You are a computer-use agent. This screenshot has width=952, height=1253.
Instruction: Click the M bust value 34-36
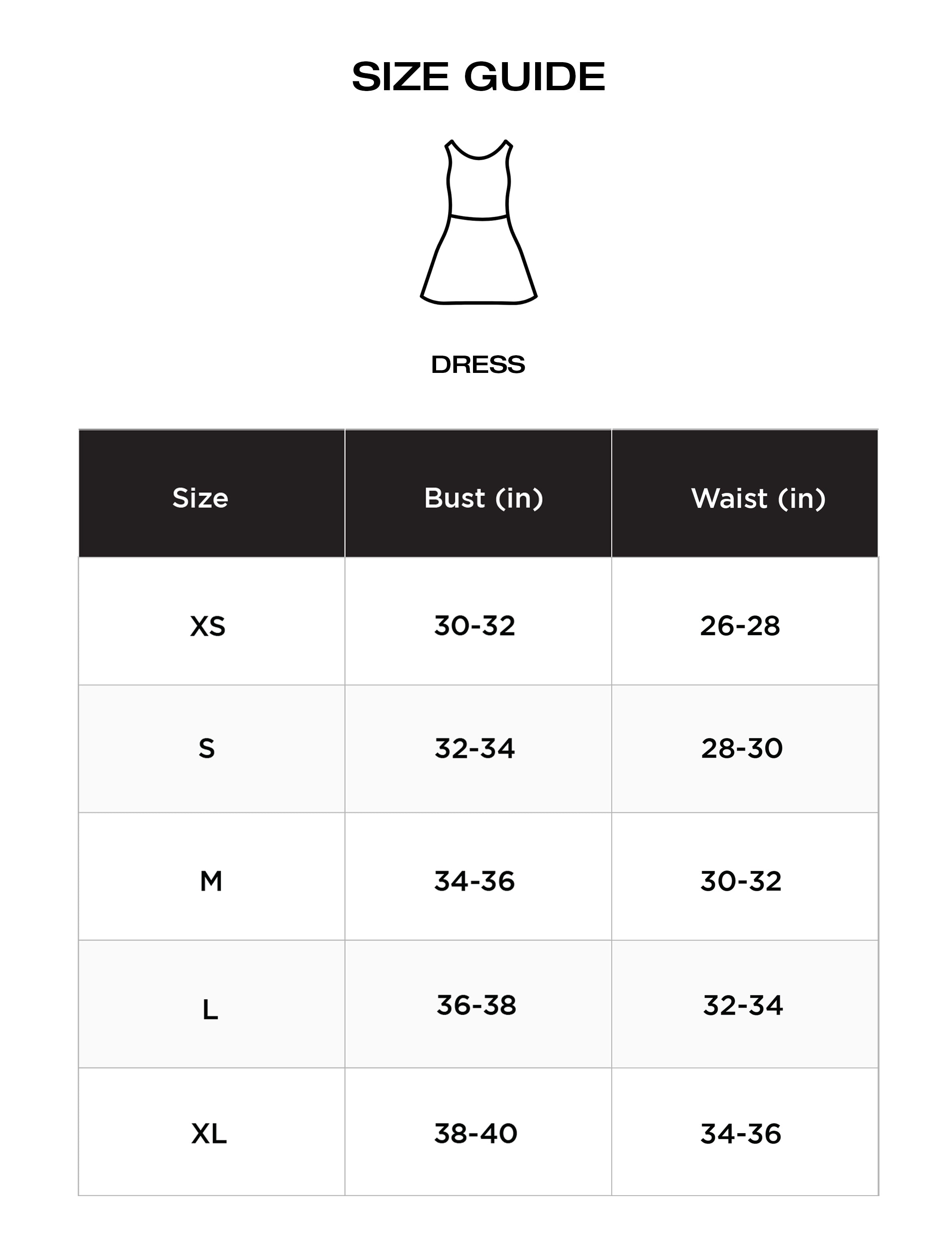click(x=475, y=881)
